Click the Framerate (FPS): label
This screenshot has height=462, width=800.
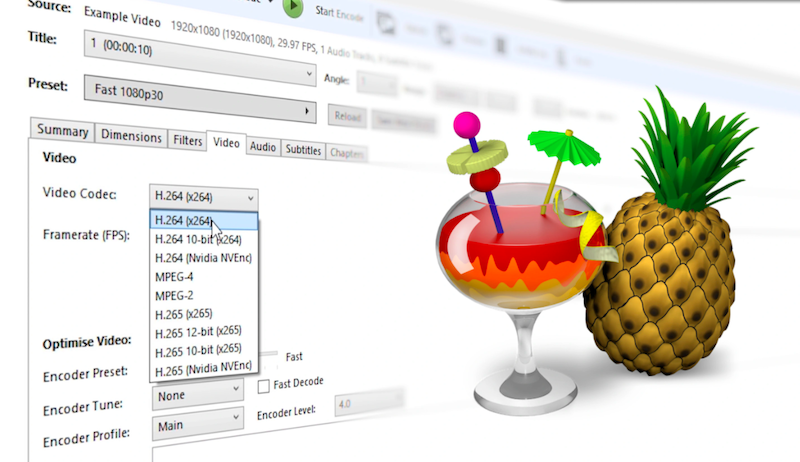(86, 235)
